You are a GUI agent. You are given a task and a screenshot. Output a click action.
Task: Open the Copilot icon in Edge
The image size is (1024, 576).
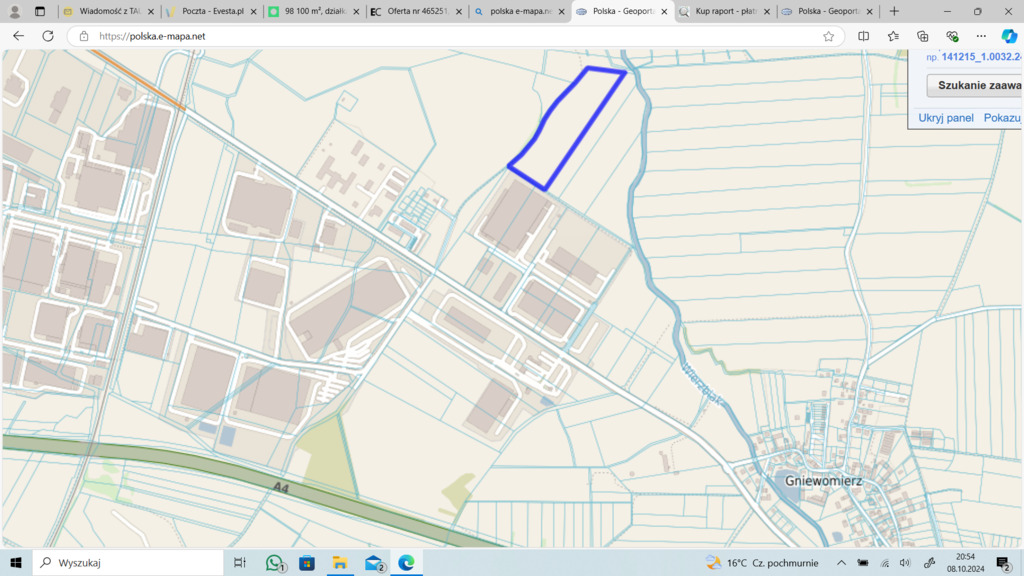(1009, 36)
